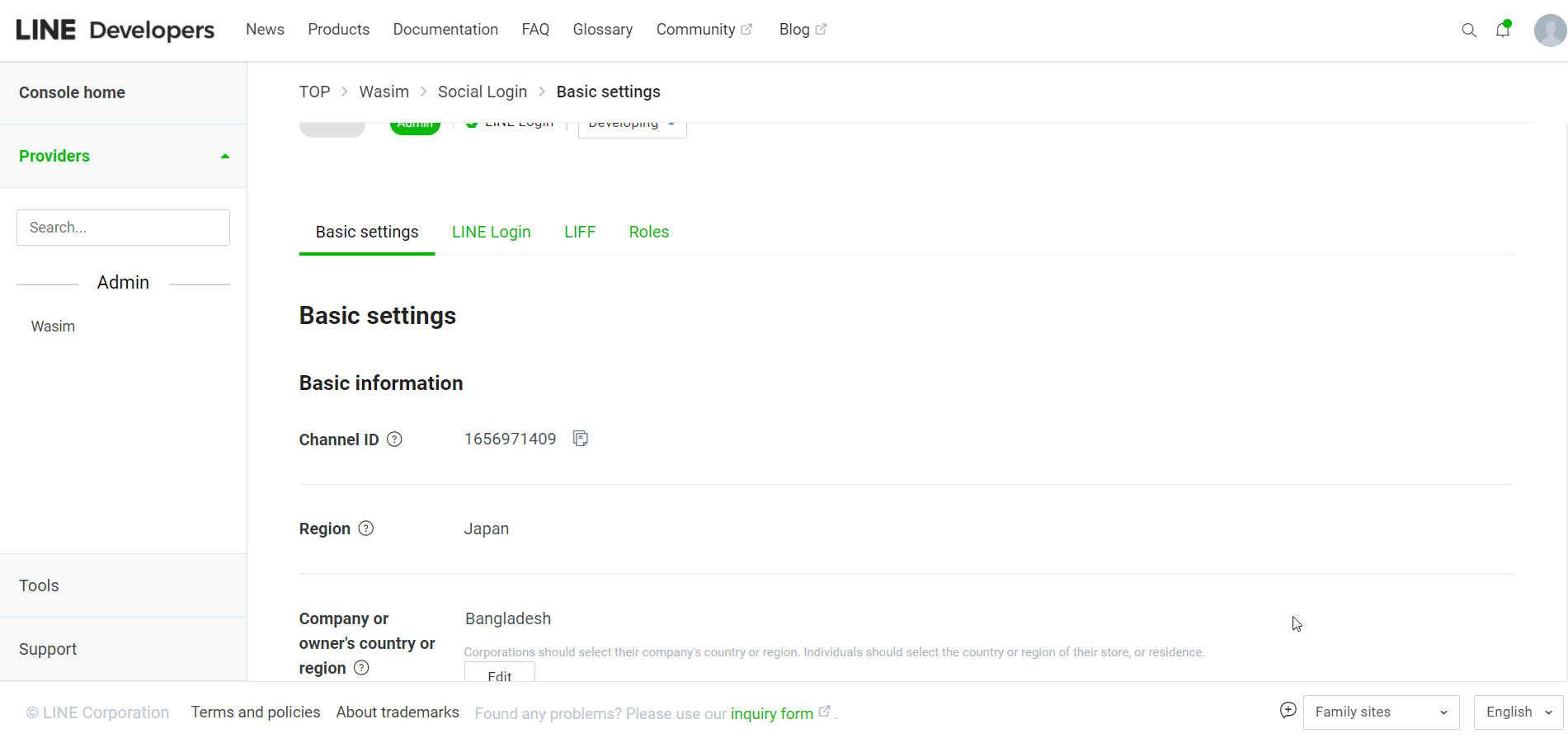
Task: Open Console home
Action: (x=72, y=92)
